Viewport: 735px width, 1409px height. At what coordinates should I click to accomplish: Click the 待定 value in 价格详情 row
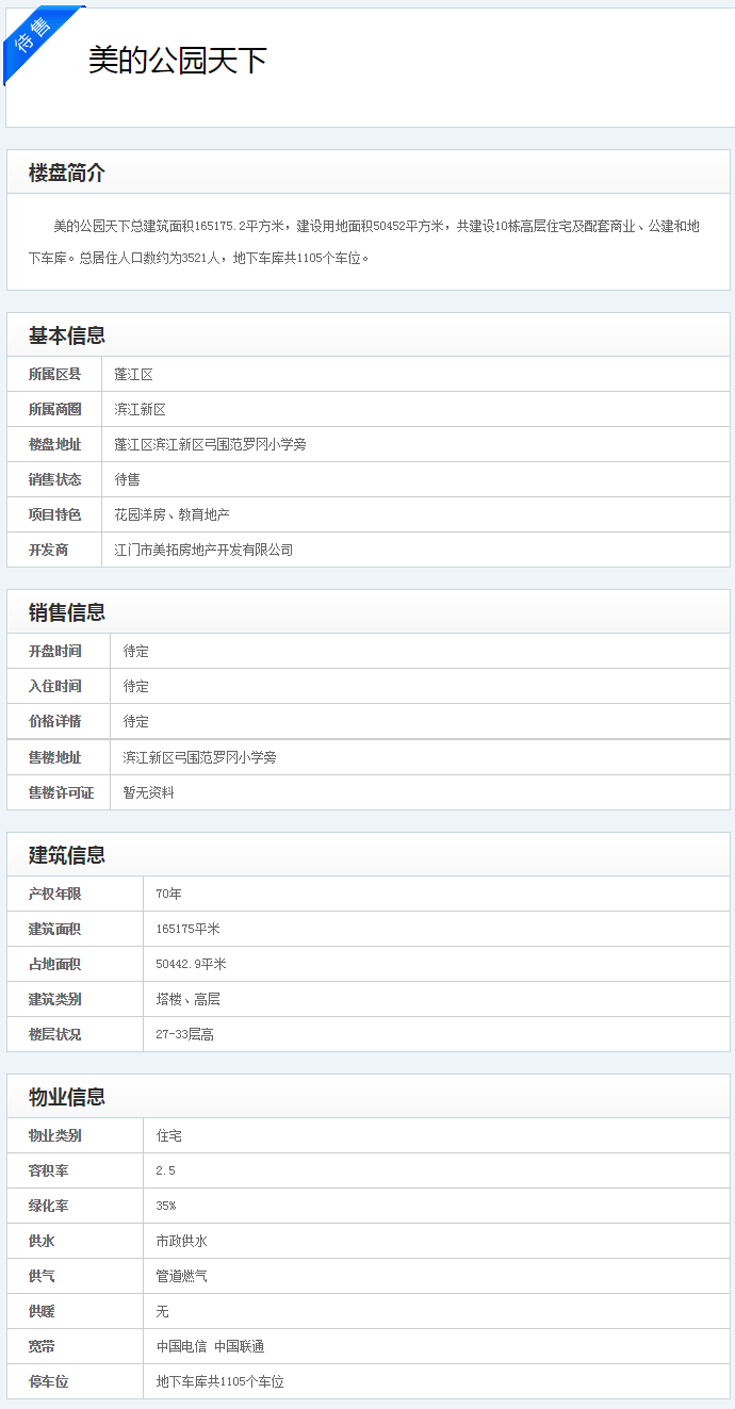[136, 721]
